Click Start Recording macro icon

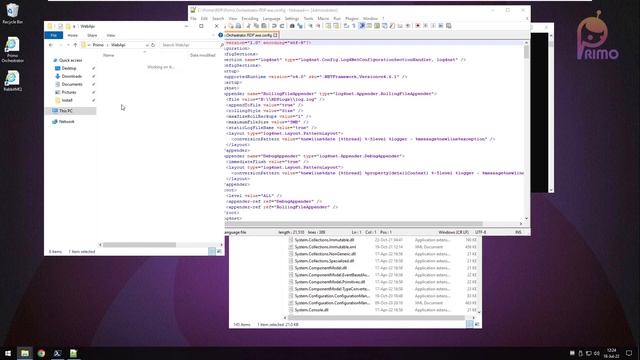(x=418, y=26)
